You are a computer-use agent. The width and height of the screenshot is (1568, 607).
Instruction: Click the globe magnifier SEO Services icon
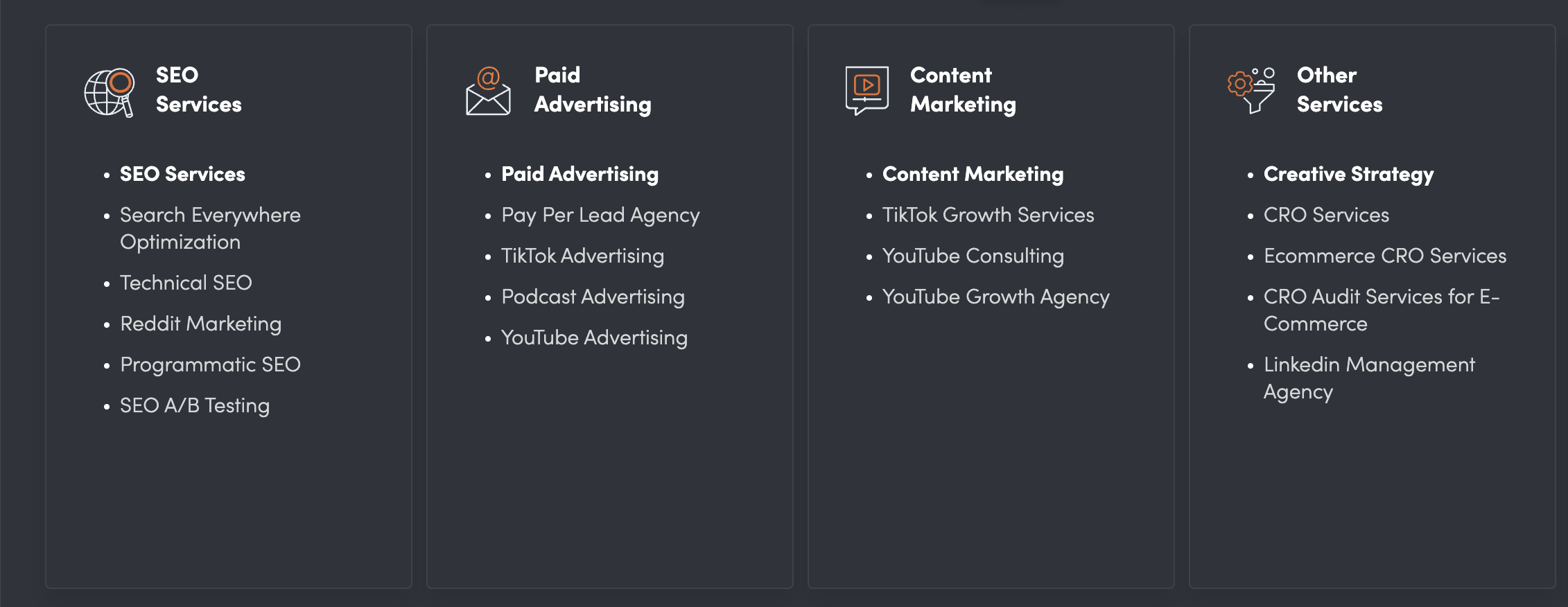pos(109,92)
